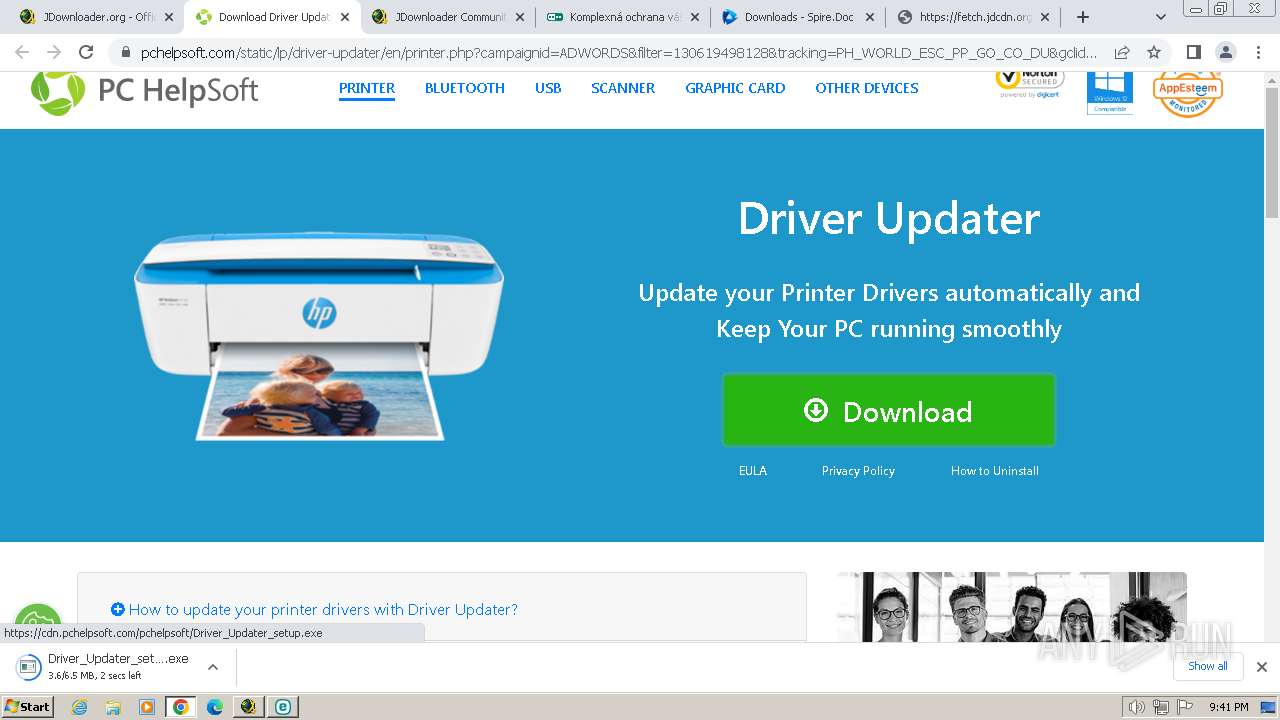Click the volume speaker tray icon
Screen dimensions: 1280x720
coord(1137,707)
